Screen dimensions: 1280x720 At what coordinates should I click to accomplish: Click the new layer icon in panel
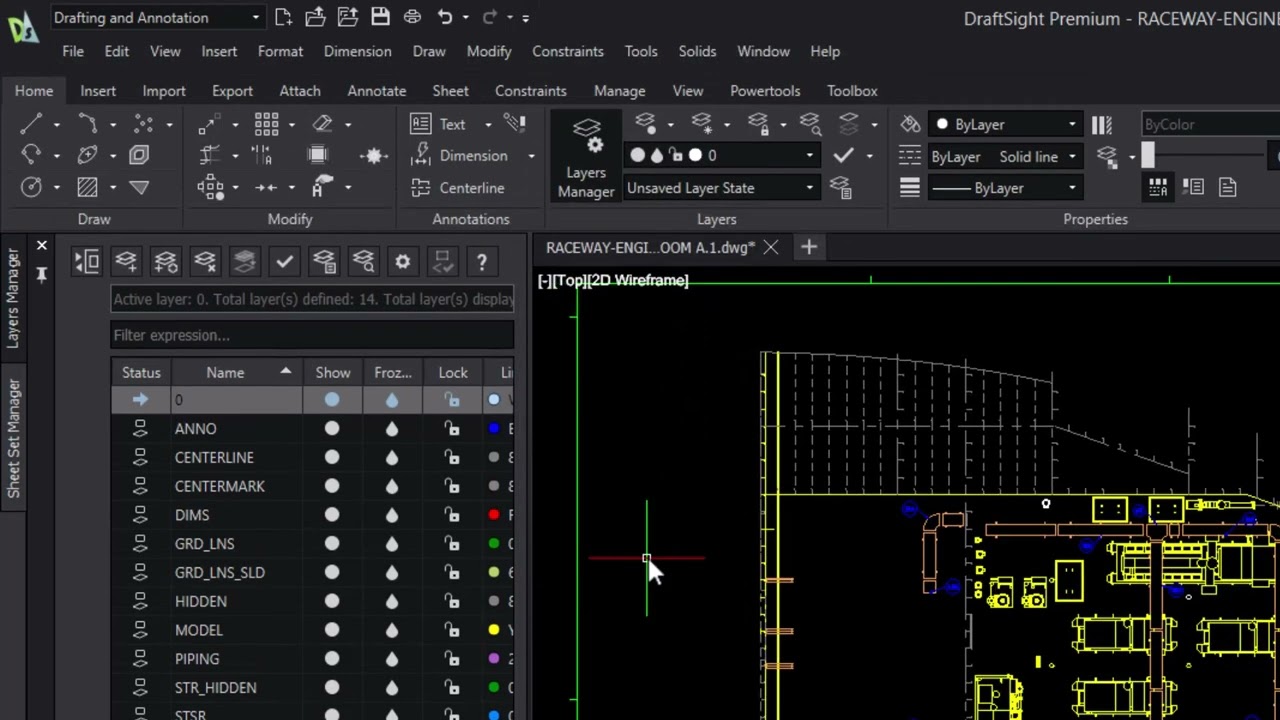pyautogui.click(x=126, y=261)
